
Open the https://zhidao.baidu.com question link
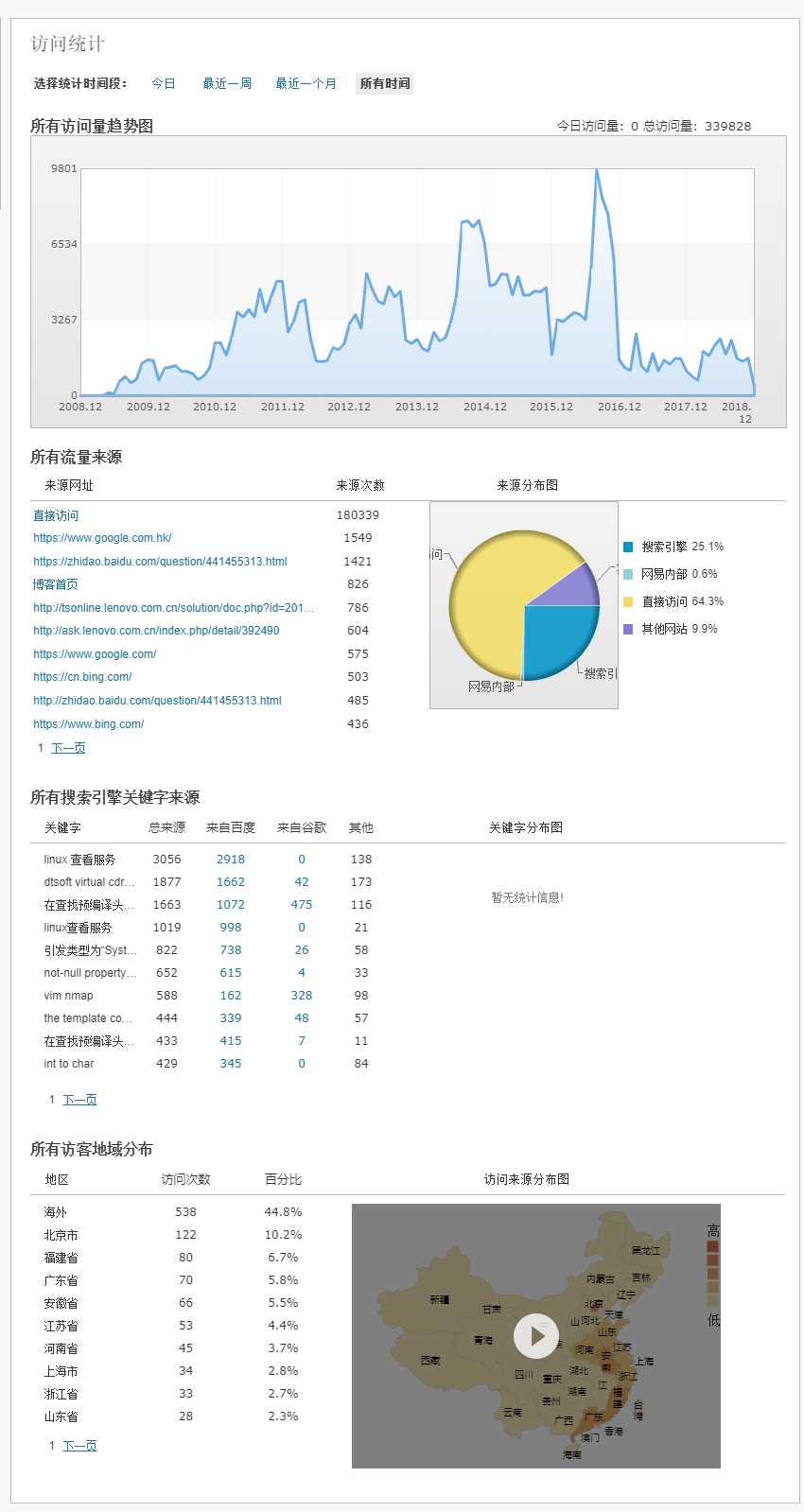pyautogui.click(x=160, y=562)
